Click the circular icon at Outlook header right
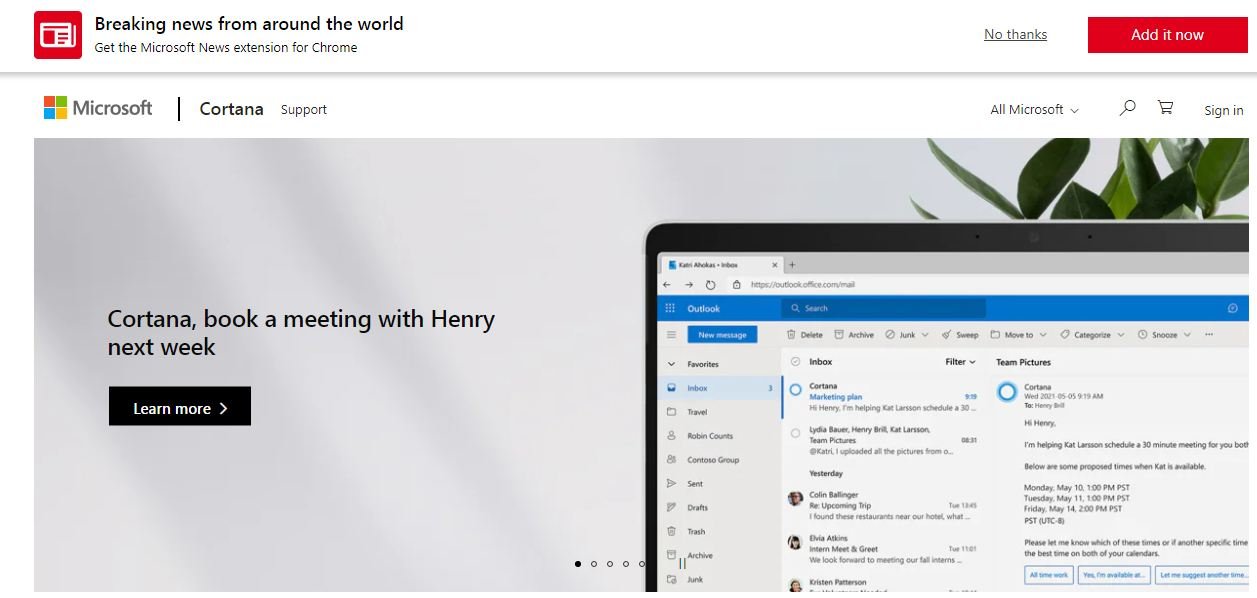Screen dimensions: 1257x598 1233,308
